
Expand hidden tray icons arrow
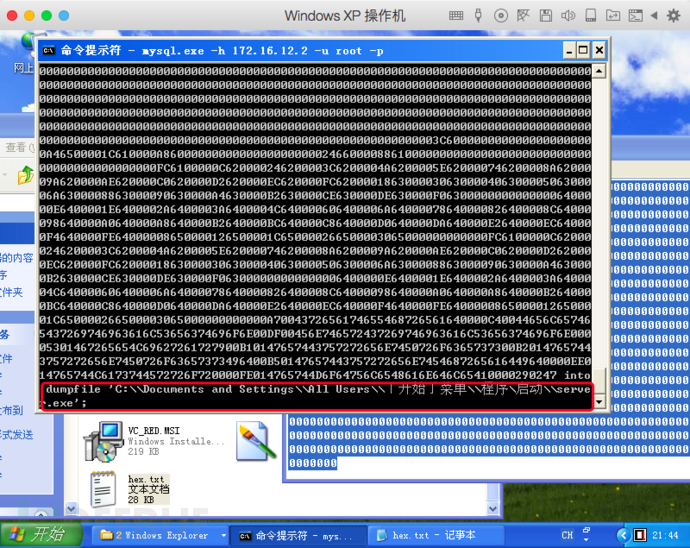[623, 535]
